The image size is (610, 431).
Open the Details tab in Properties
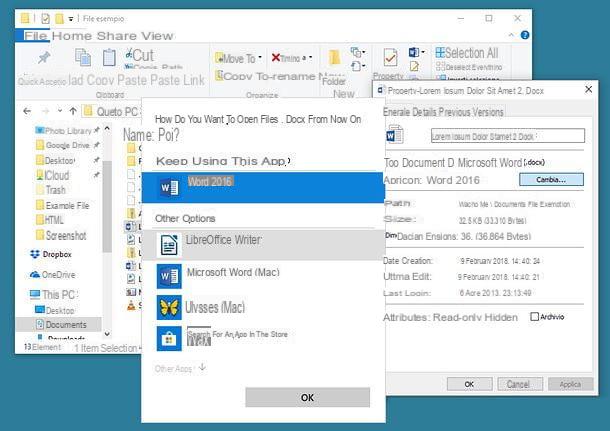point(425,112)
